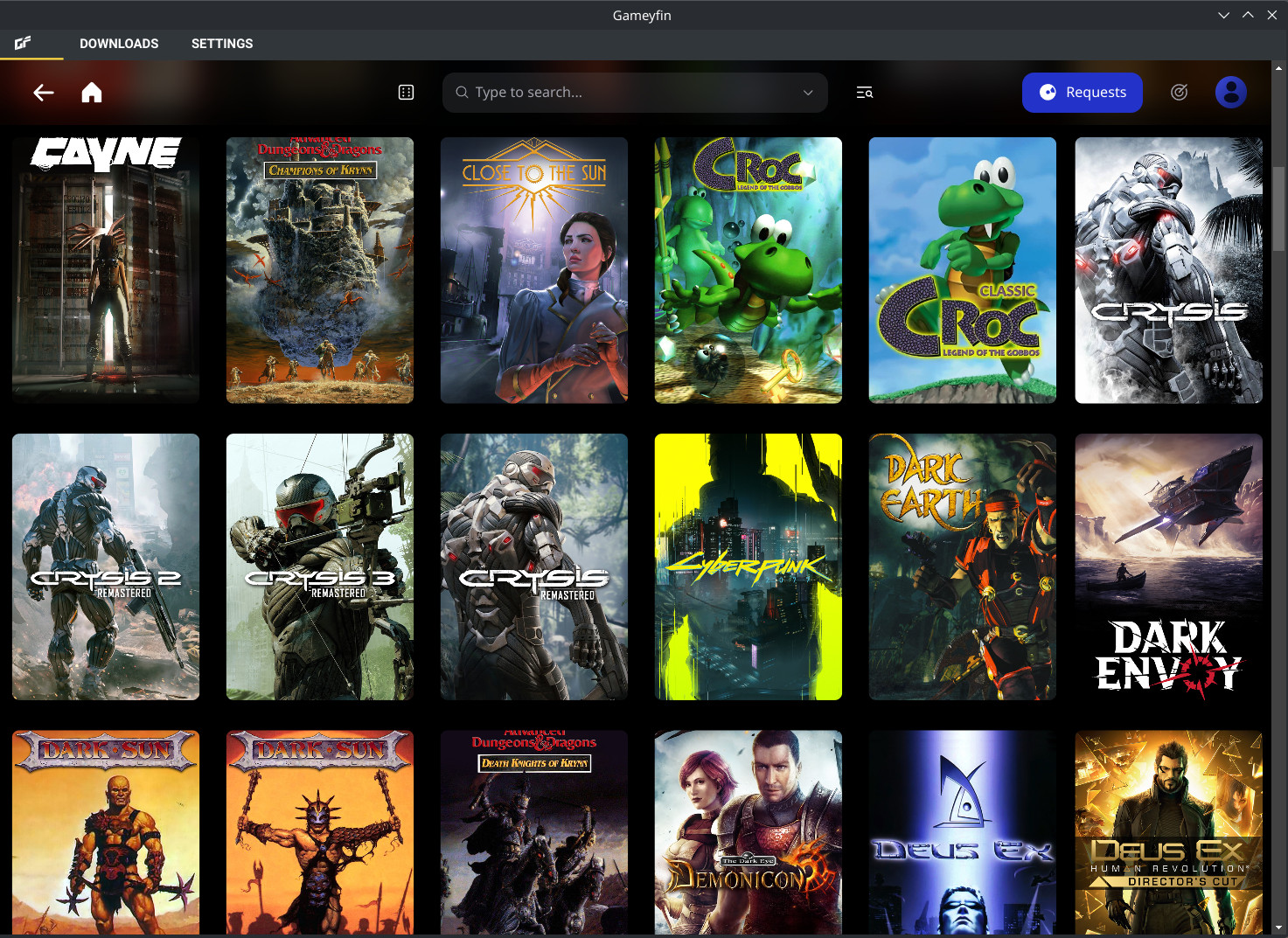The image size is (1288, 938).
Task: Open the user profile avatar menu
Action: (x=1231, y=93)
